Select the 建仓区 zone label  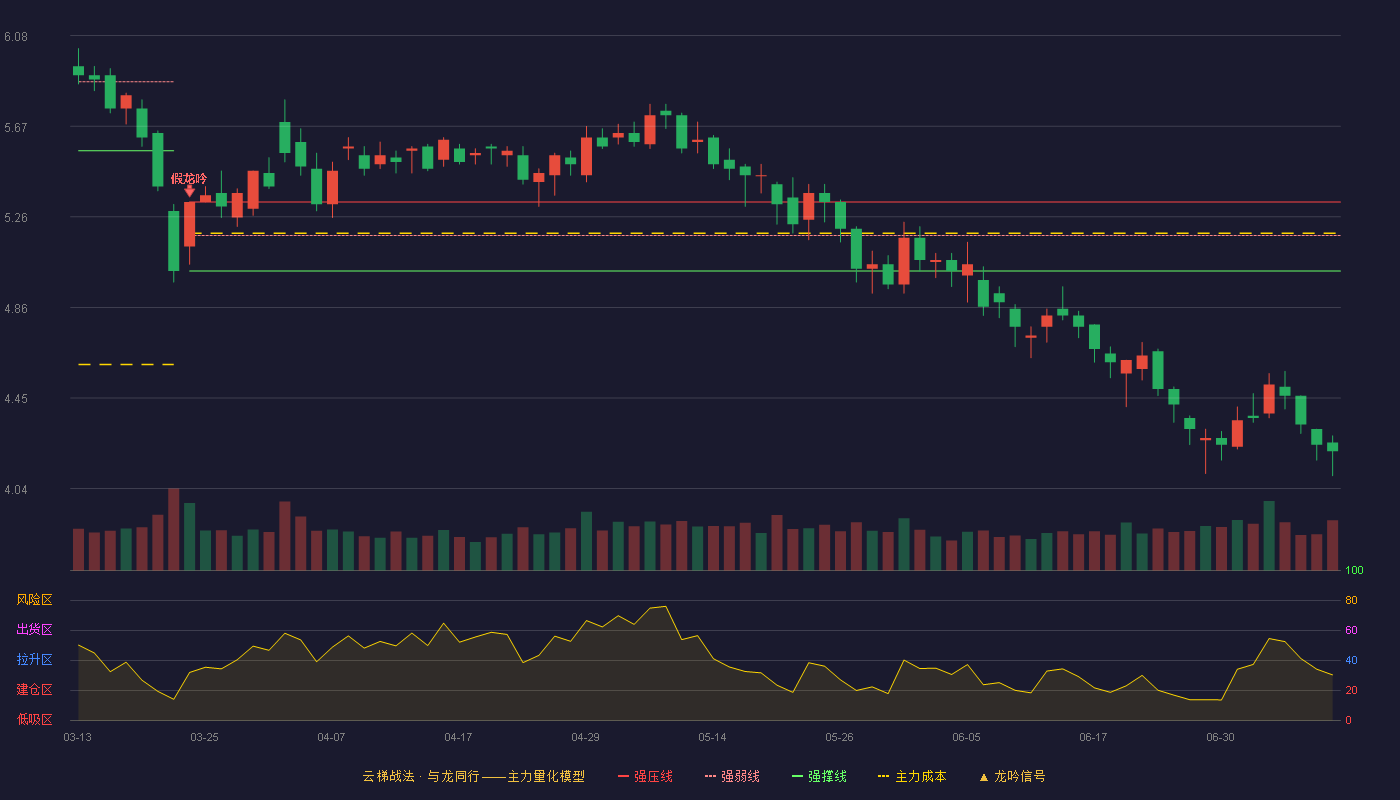click(x=34, y=690)
